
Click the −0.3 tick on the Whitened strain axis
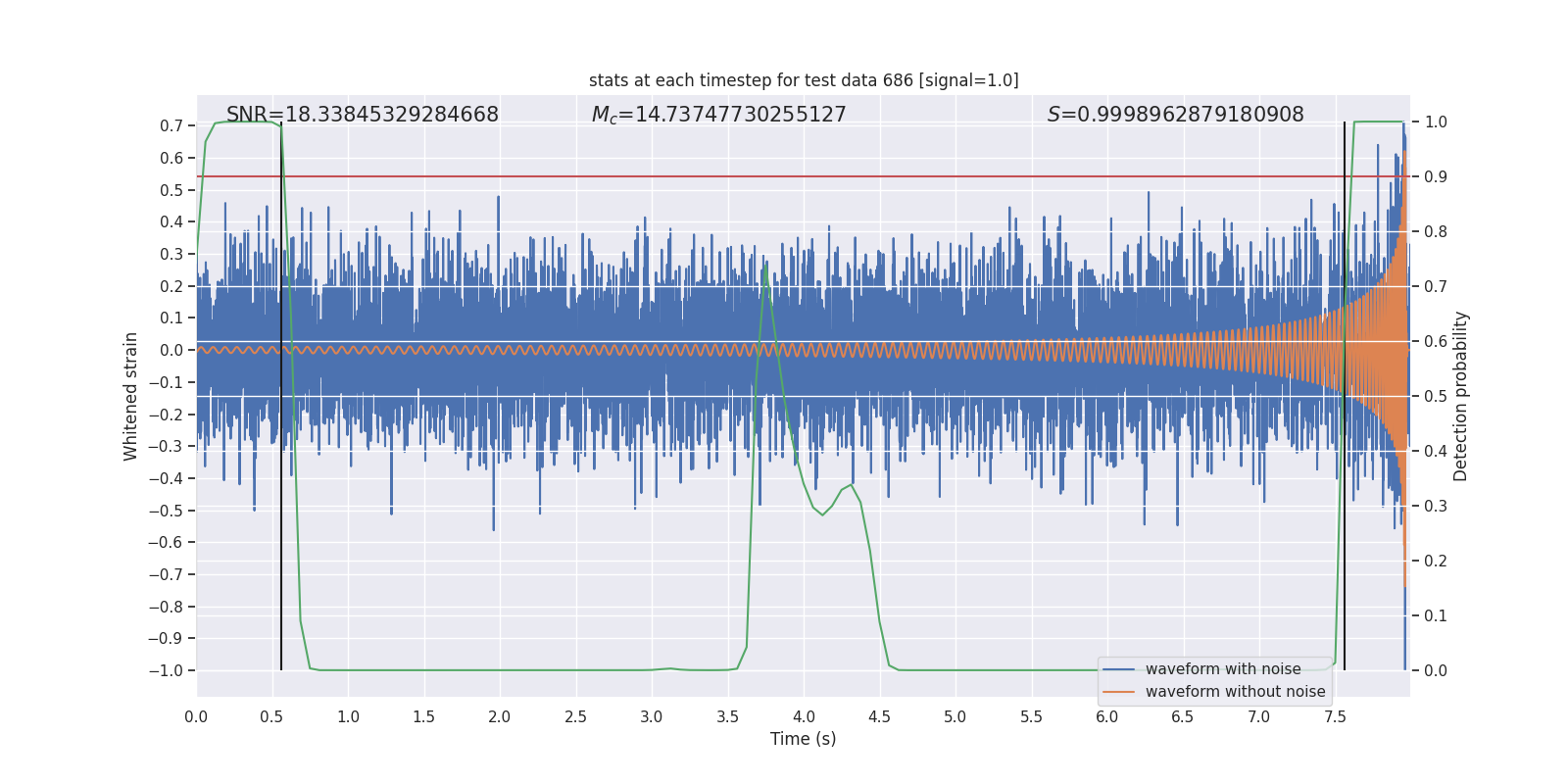[167, 446]
